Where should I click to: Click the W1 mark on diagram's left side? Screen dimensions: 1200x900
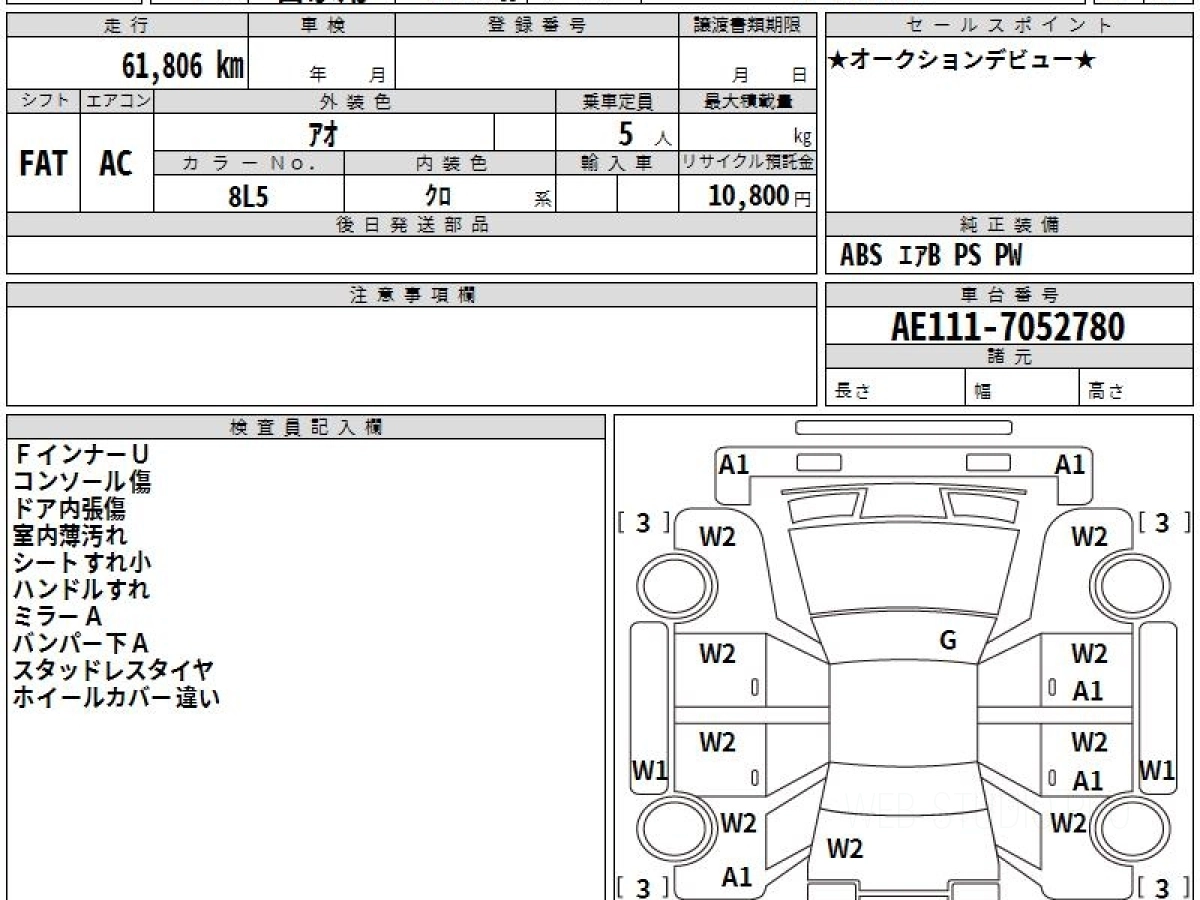coord(650,771)
